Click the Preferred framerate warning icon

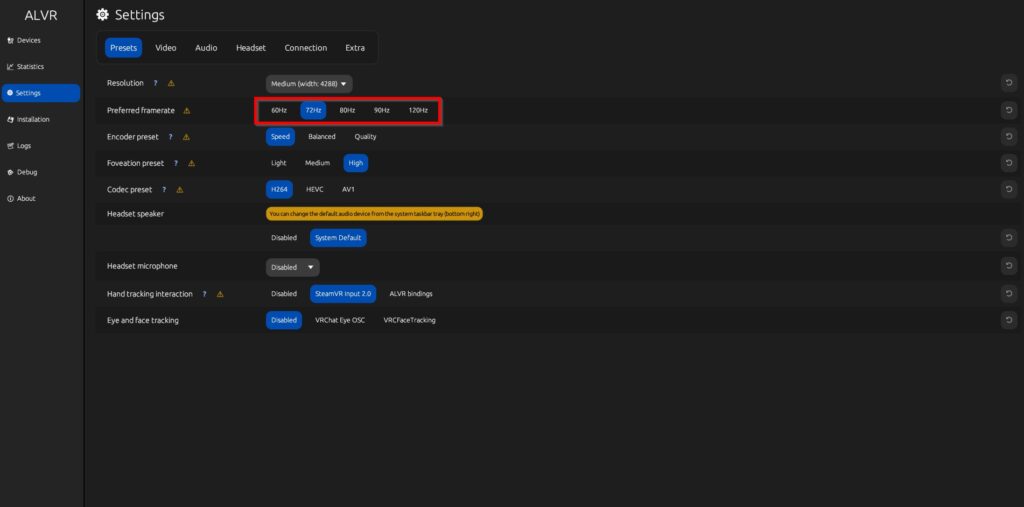(187, 110)
